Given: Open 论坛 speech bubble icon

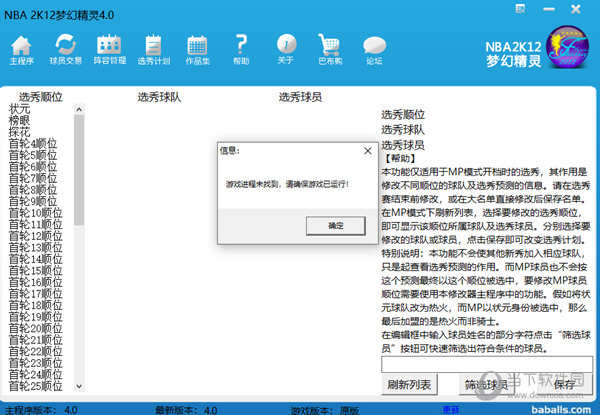Looking at the screenshot, I should coord(374,51).
